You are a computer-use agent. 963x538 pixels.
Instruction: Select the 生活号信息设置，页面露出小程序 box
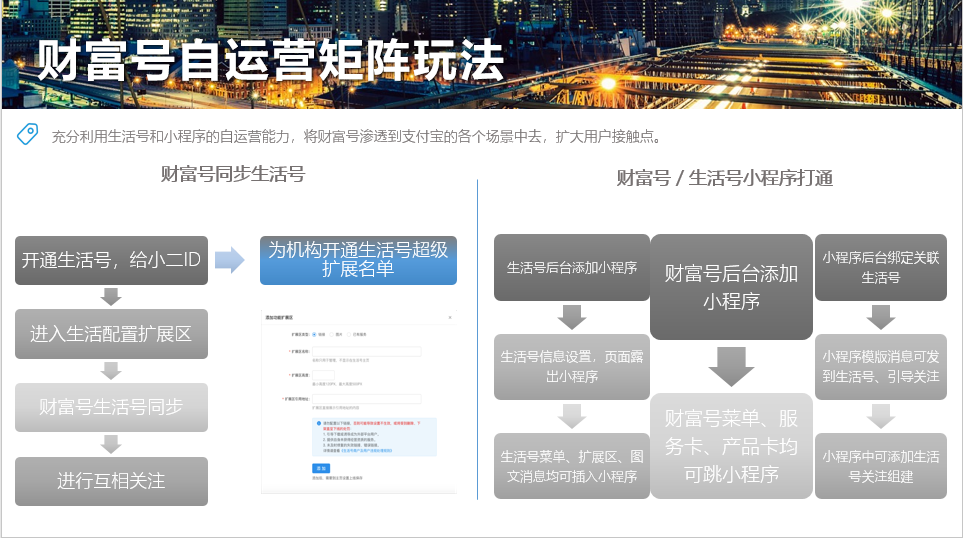coord(571,367)
